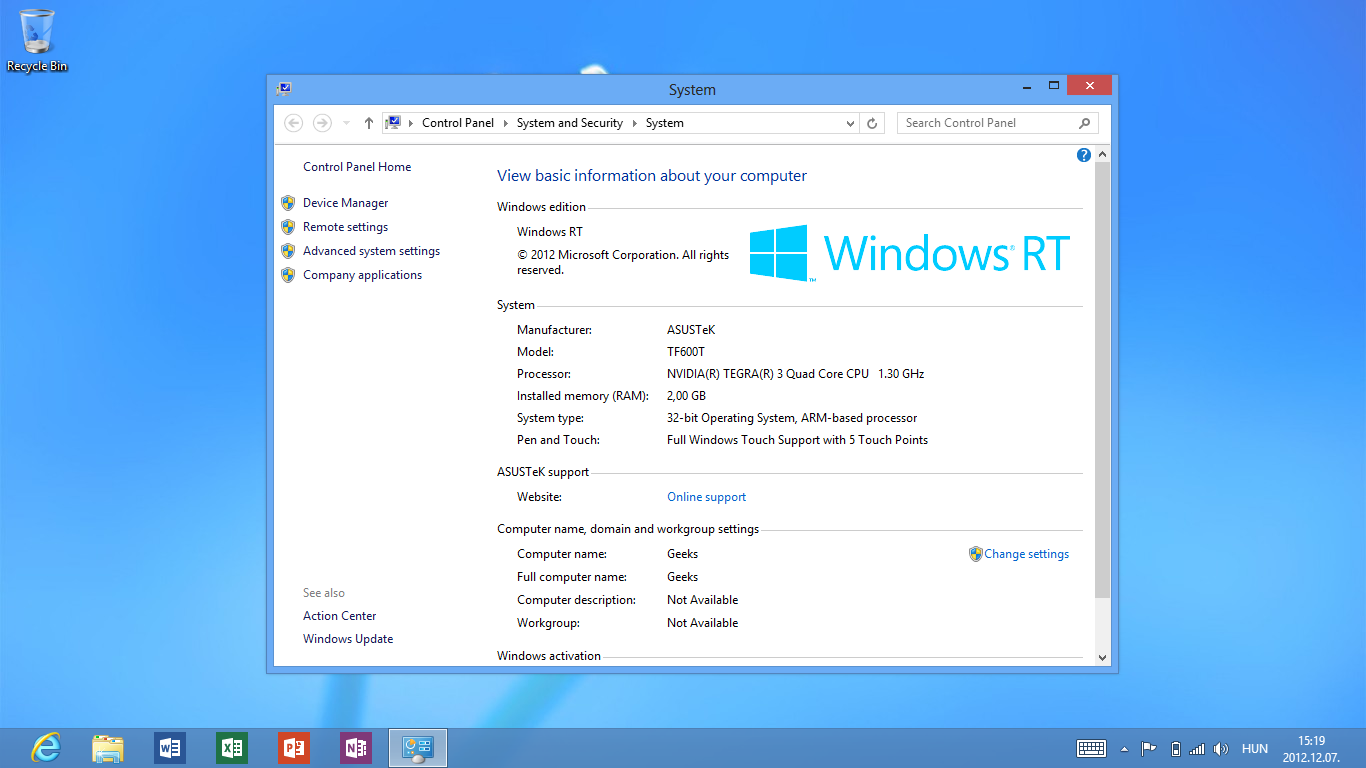Show hidden system tray icons
Image resolution: width=1366 pixels, height=768 pixels.
tap(1124, 748)
